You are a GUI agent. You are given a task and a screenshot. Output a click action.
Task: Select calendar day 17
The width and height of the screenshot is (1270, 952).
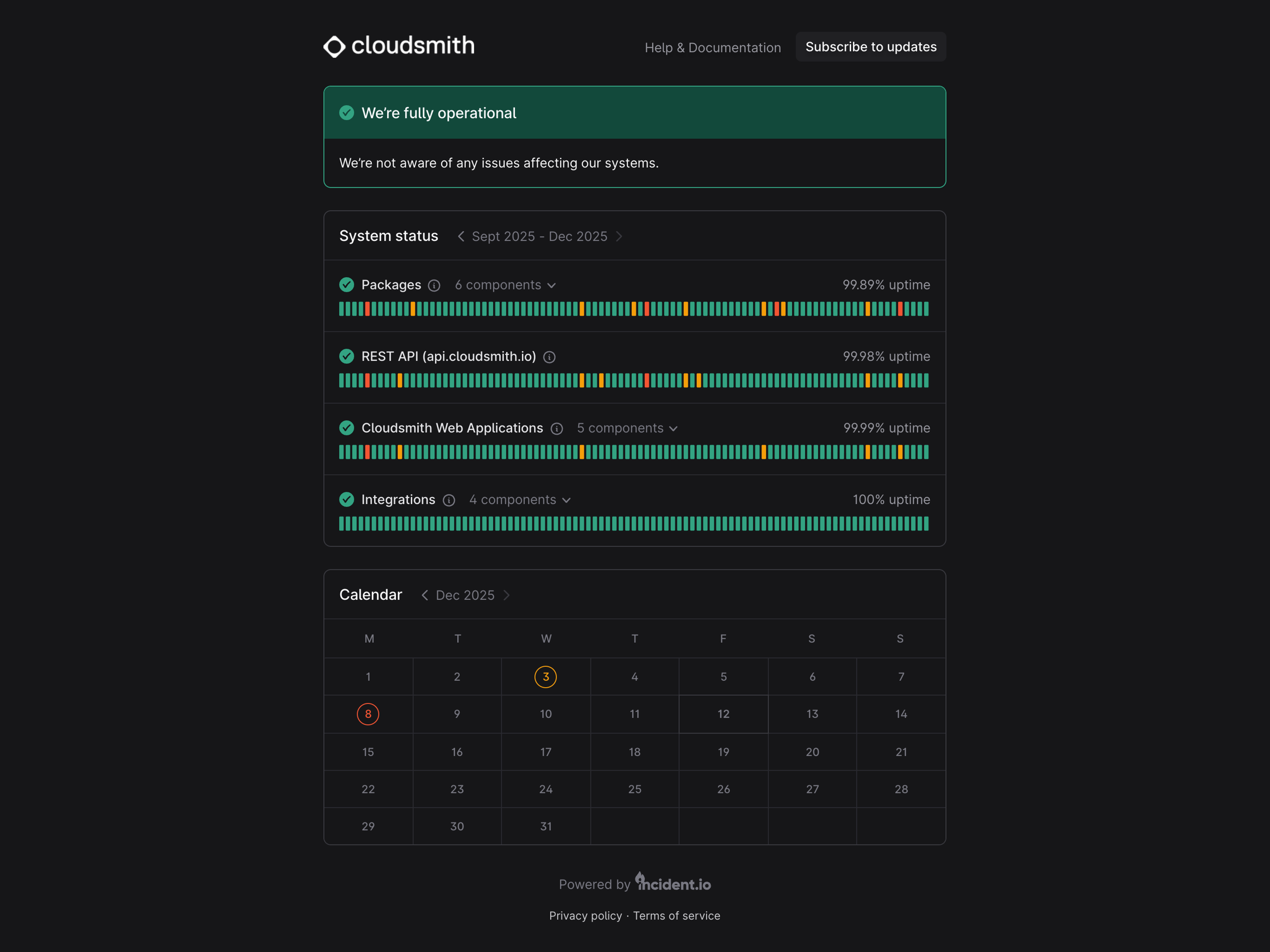pyautogui.click(x=545, y=752)
